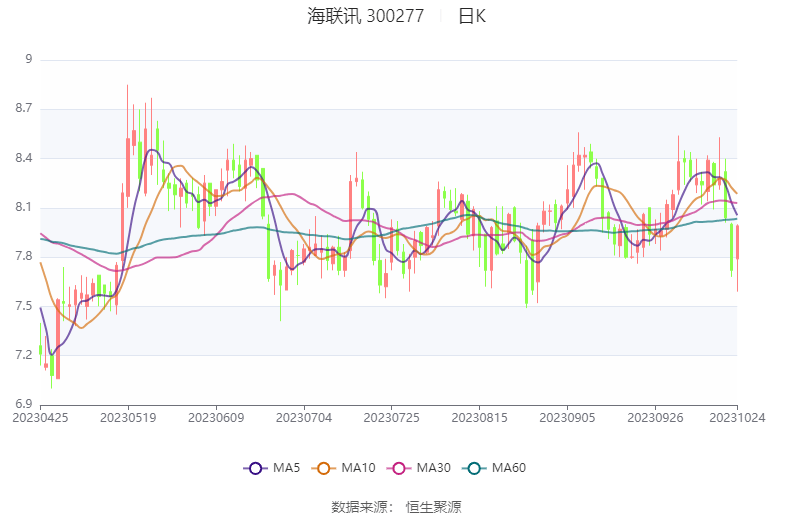Toggle the pink MA30 legend marker
Viewport: 793px width, 517px height.
coord(402,468)
